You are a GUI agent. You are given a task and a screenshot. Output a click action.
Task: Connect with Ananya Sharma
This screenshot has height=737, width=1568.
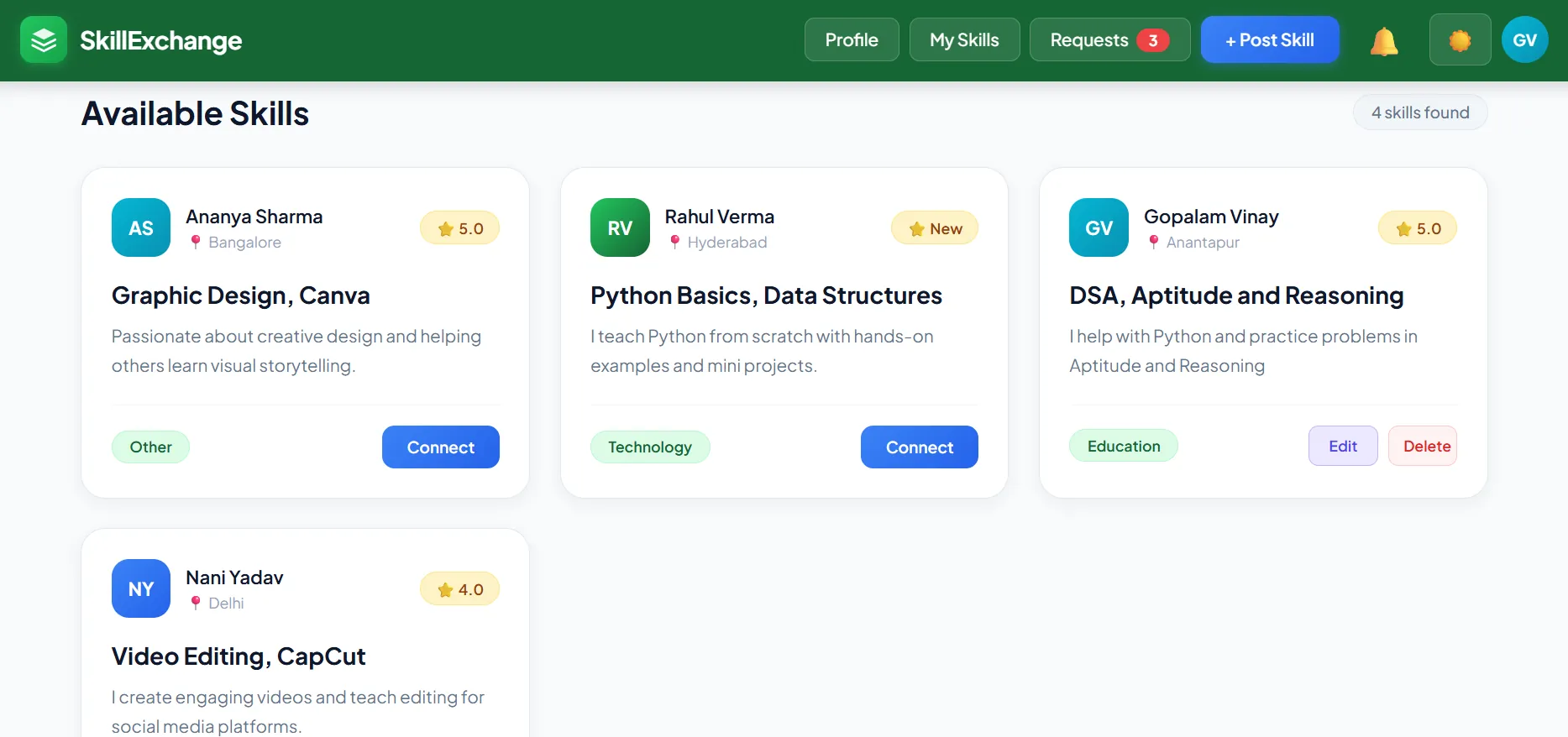point(441,447)
